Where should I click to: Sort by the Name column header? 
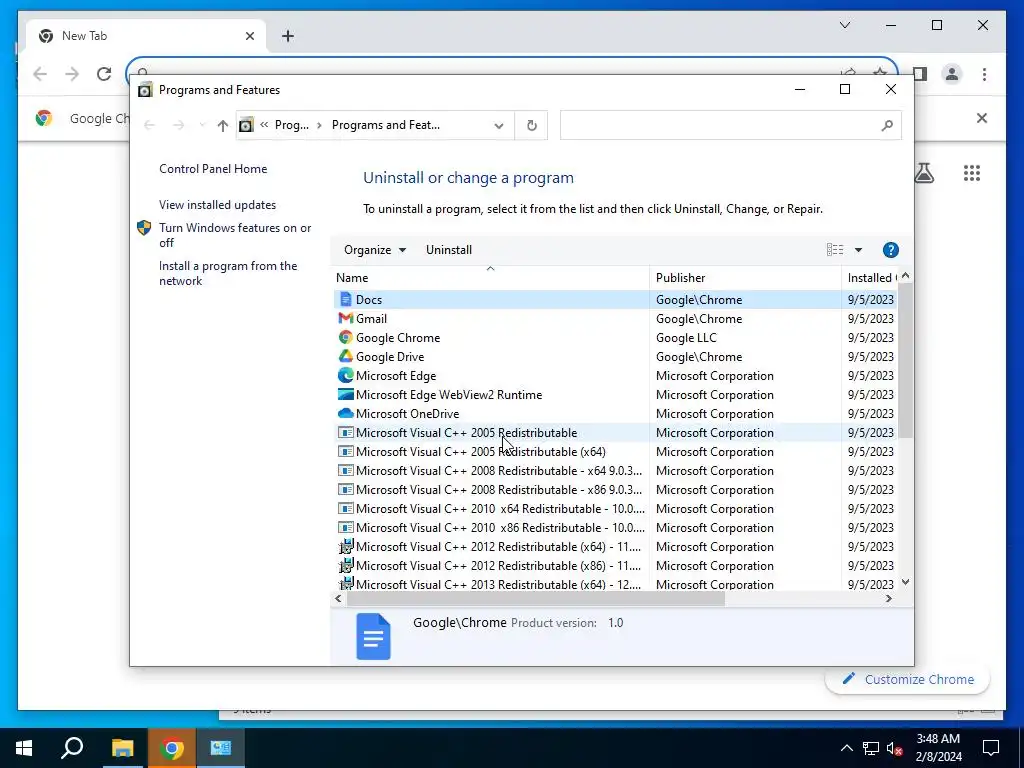click(x=490, y=278)
